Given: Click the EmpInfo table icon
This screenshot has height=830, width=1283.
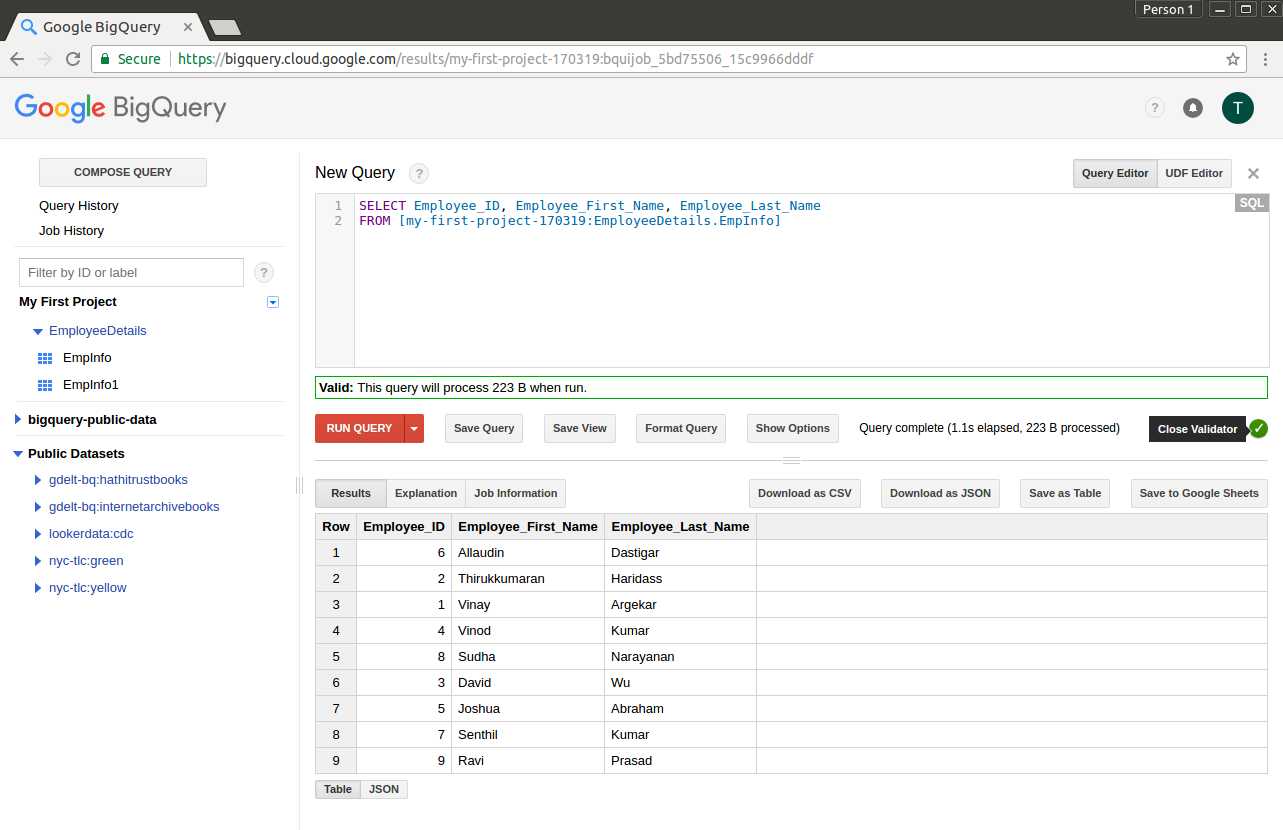Looking at the screenshot, I should point(45,358).
